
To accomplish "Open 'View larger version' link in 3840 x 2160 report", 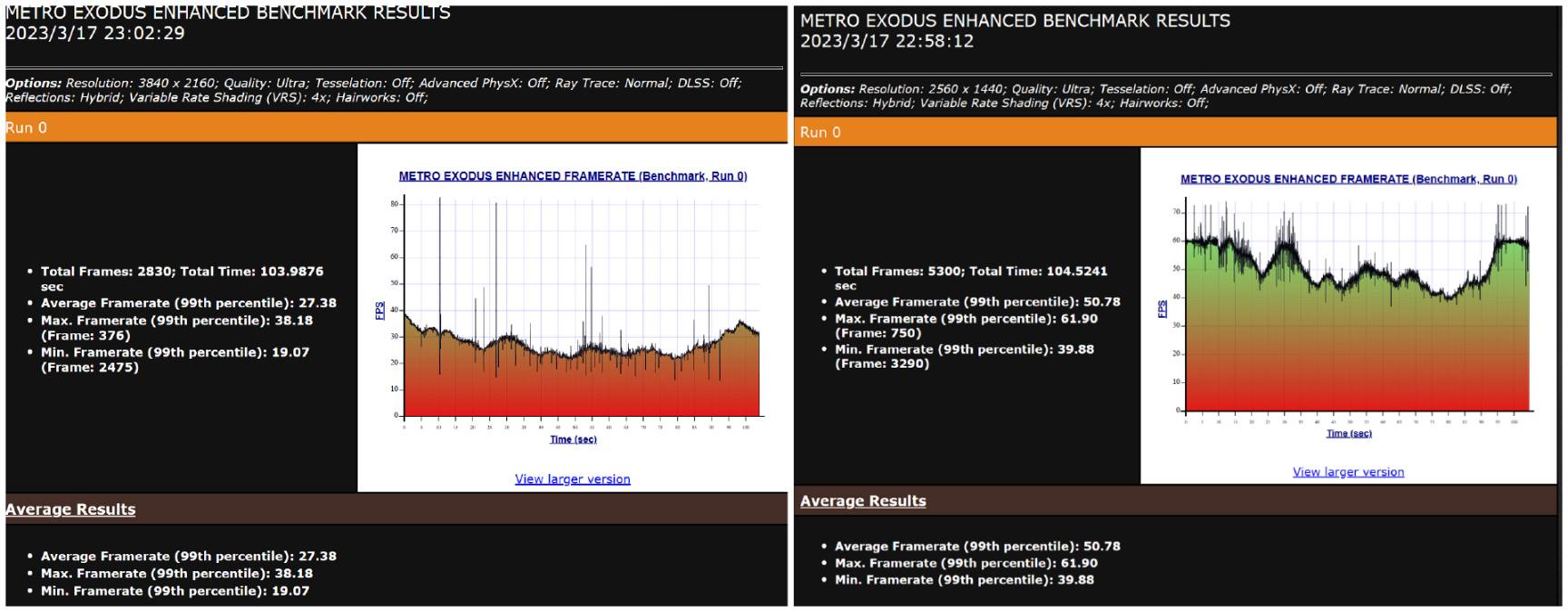I will pos(573,479).
